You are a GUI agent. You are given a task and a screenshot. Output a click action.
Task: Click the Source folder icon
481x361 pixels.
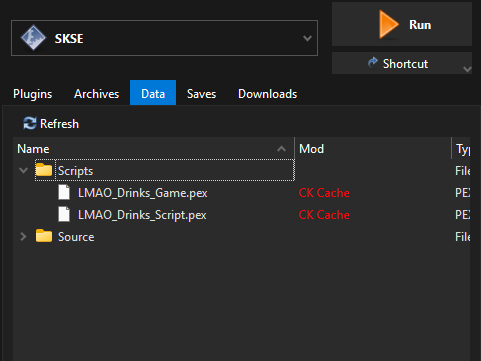pyautogui.click(x=44, y=236)
